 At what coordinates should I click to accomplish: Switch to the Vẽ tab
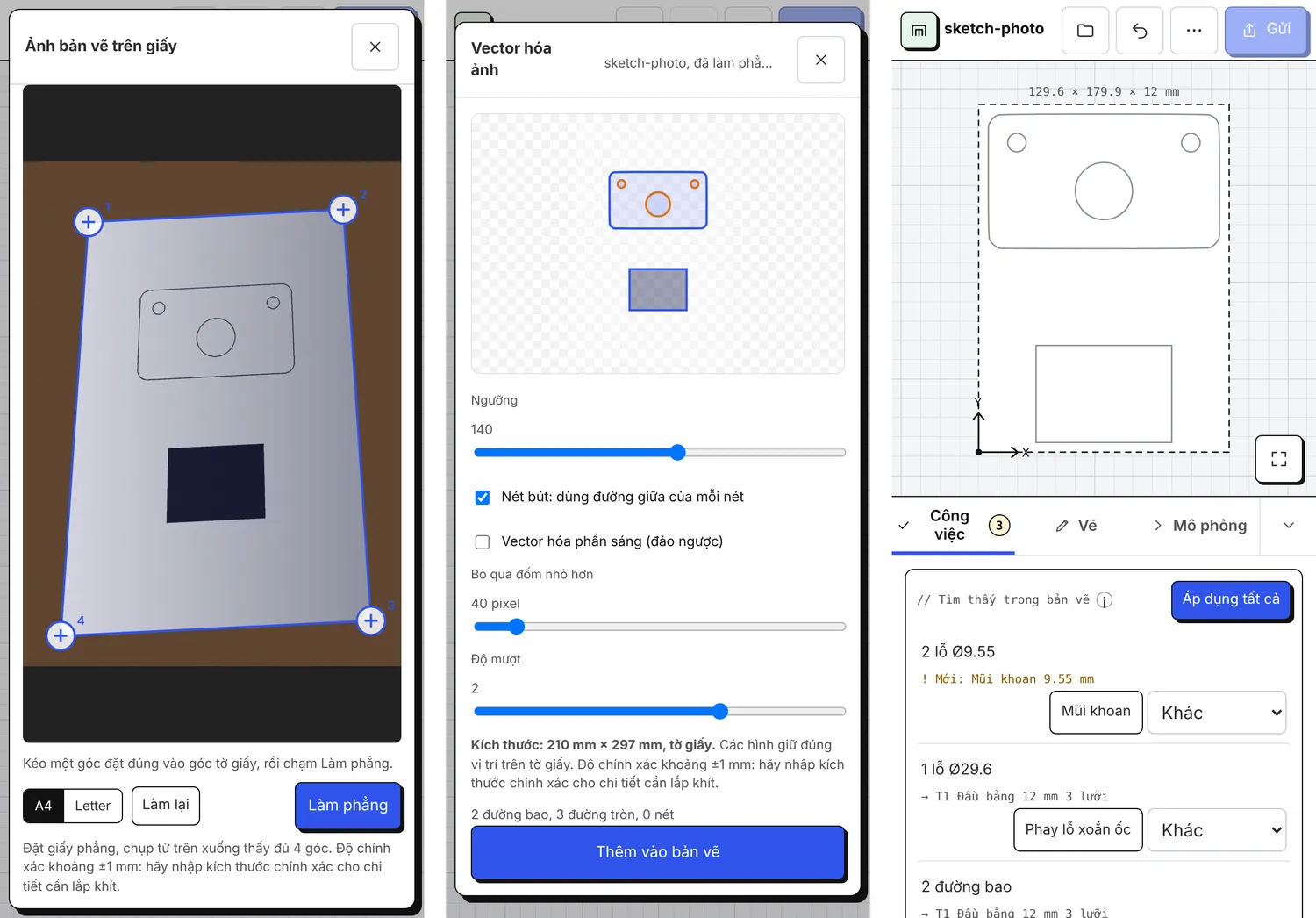[1076, 526]
